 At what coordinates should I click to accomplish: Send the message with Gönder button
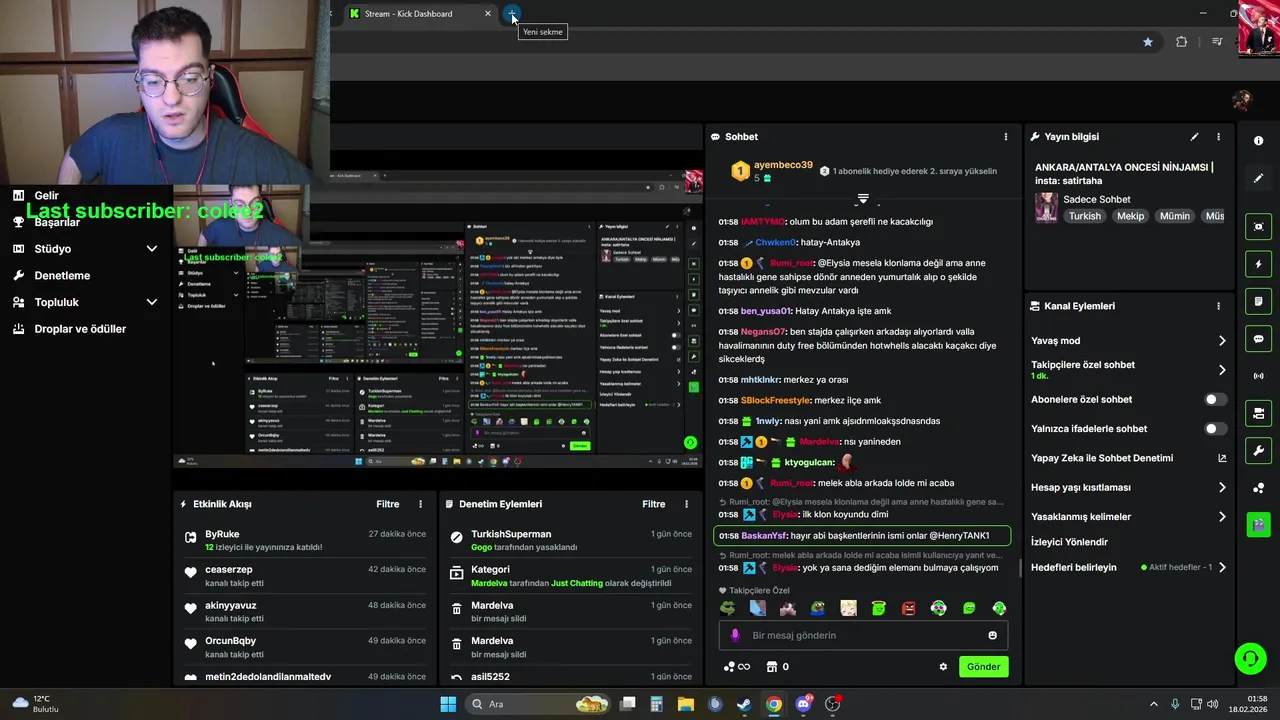983,667
